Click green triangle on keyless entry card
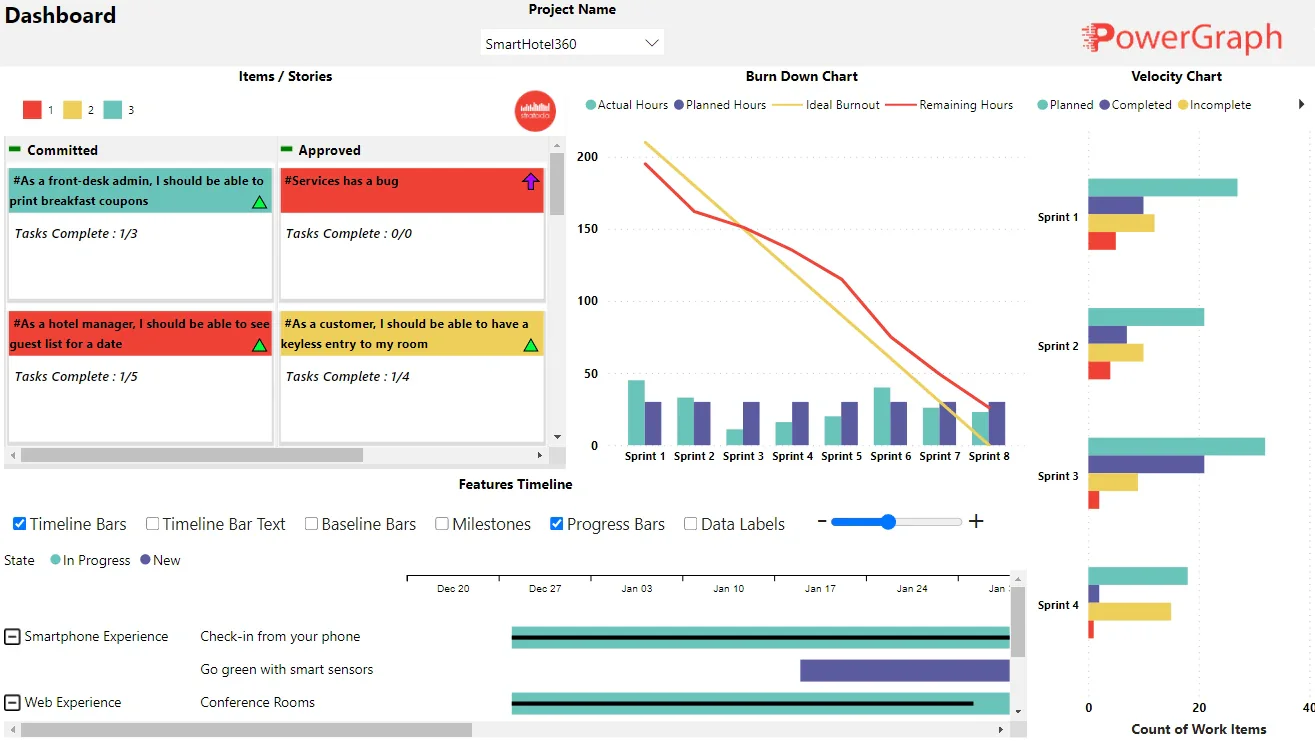This screenshot has height=742, width=1315. point(530,345)
